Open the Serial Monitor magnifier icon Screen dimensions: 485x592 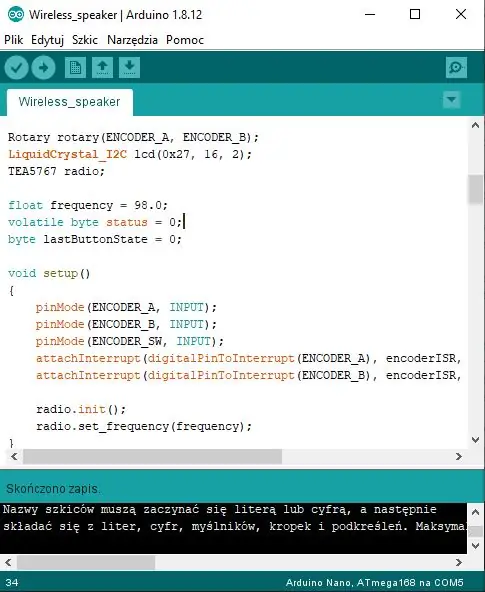pyautogui.click(x=456, y=68)
